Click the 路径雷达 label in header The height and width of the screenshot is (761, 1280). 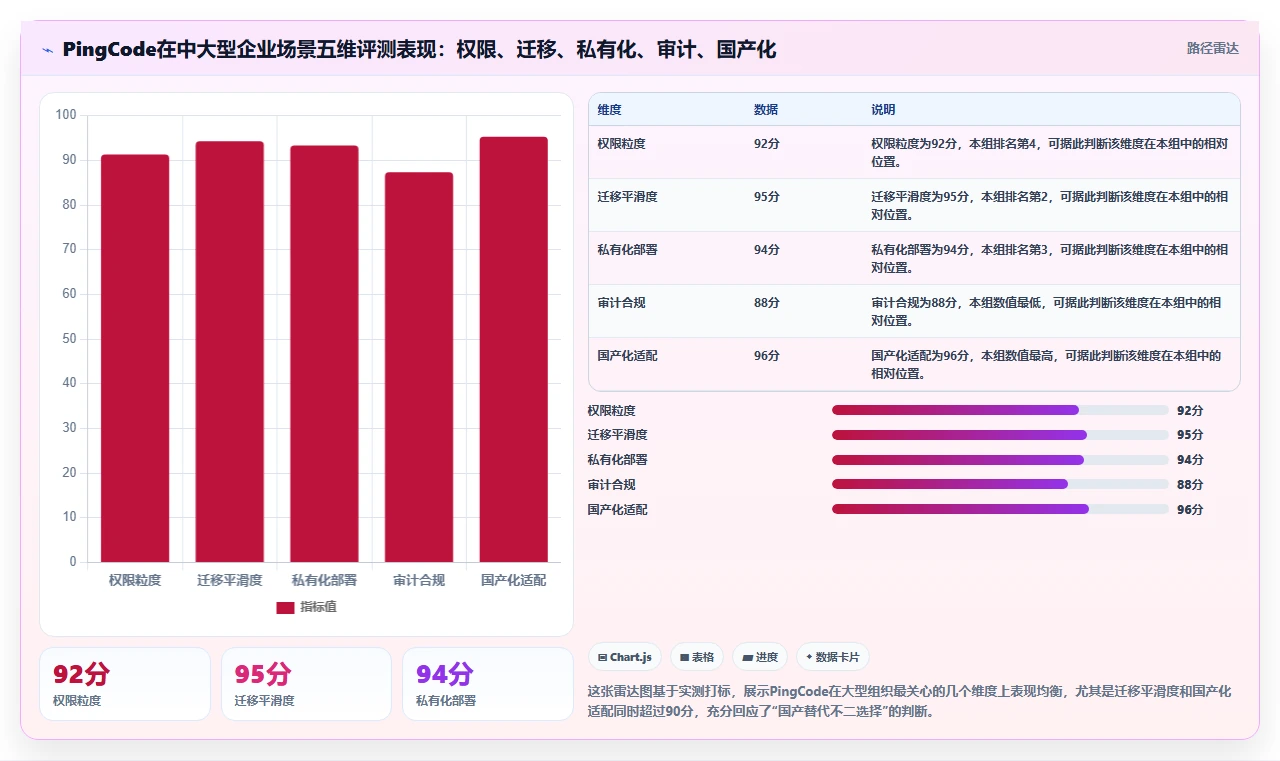point(1212,48)
